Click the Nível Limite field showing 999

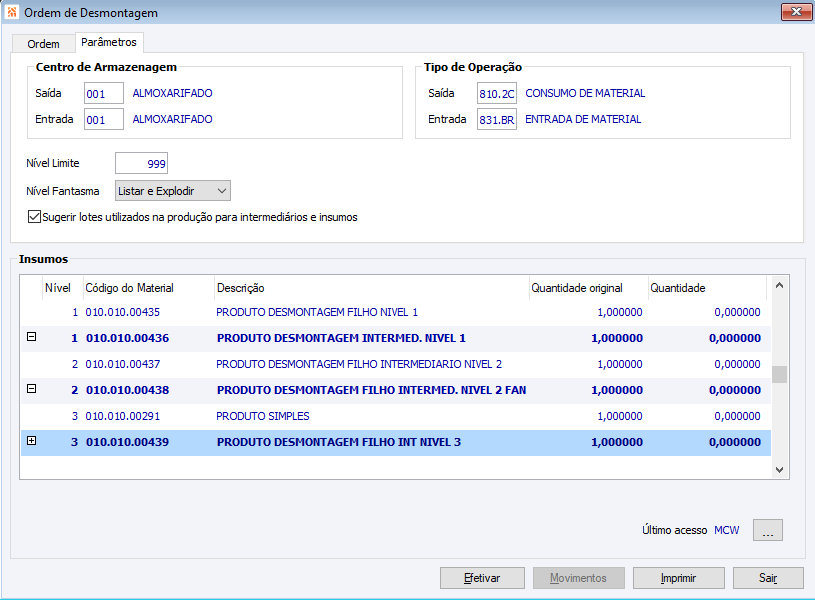click(141, 164)
